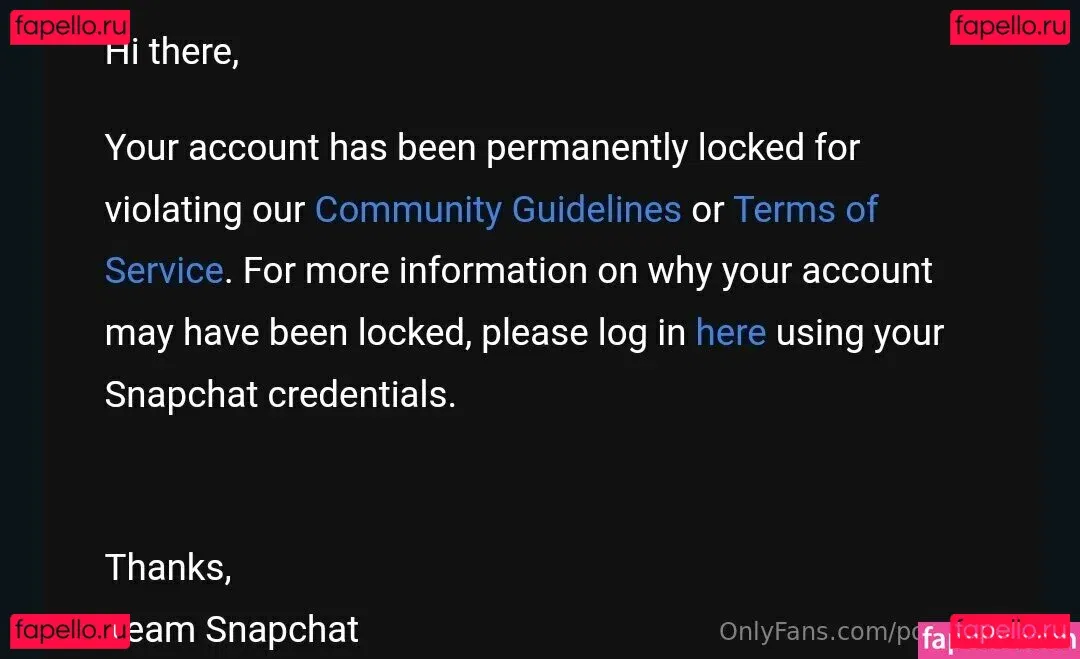Click the word 'Service' link on third line
This screenshot has width=1080, height=659.
click(164, 271)
